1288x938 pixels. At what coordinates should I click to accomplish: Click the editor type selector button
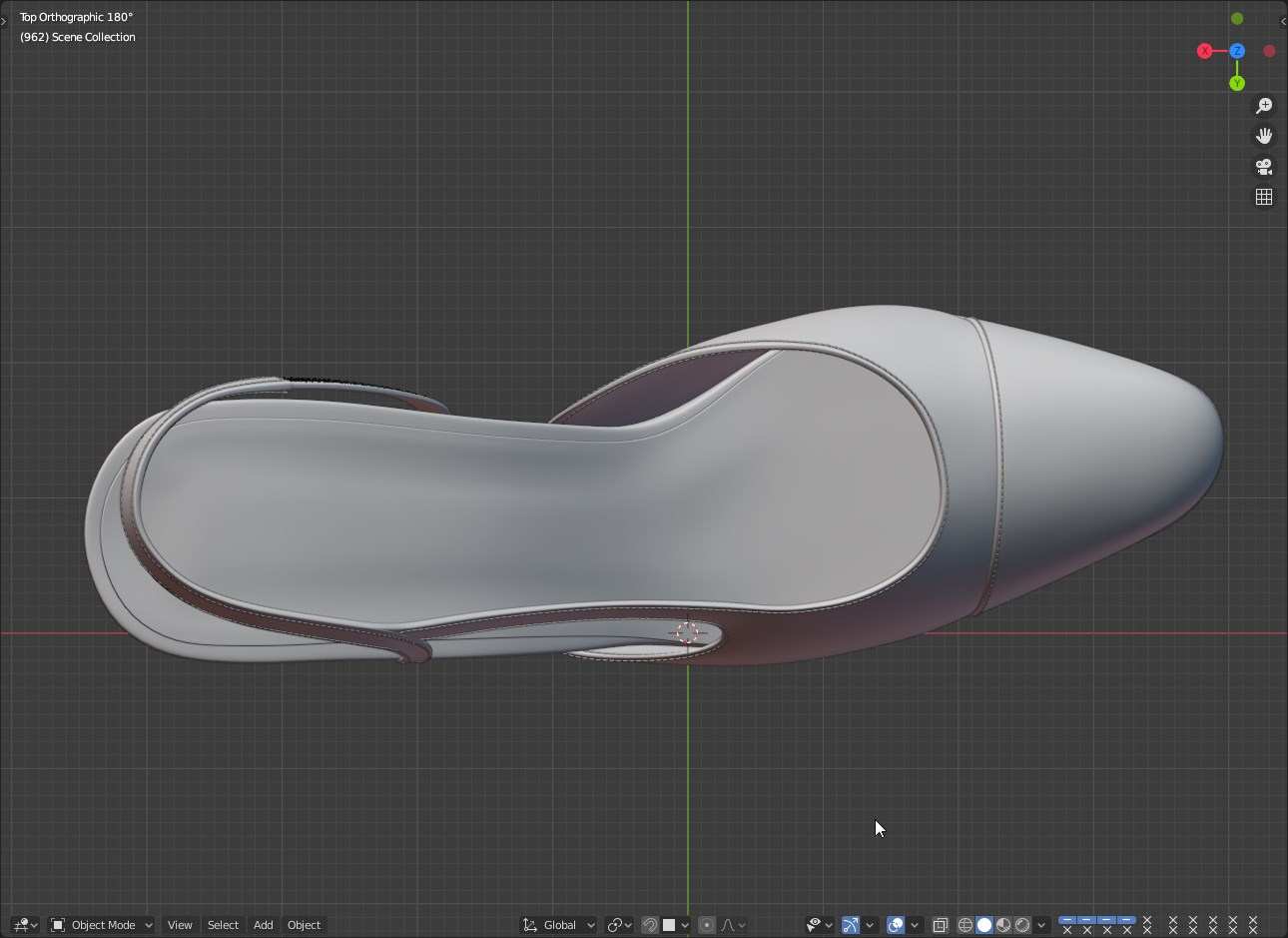pyautogui.click(x=25, y=925)
